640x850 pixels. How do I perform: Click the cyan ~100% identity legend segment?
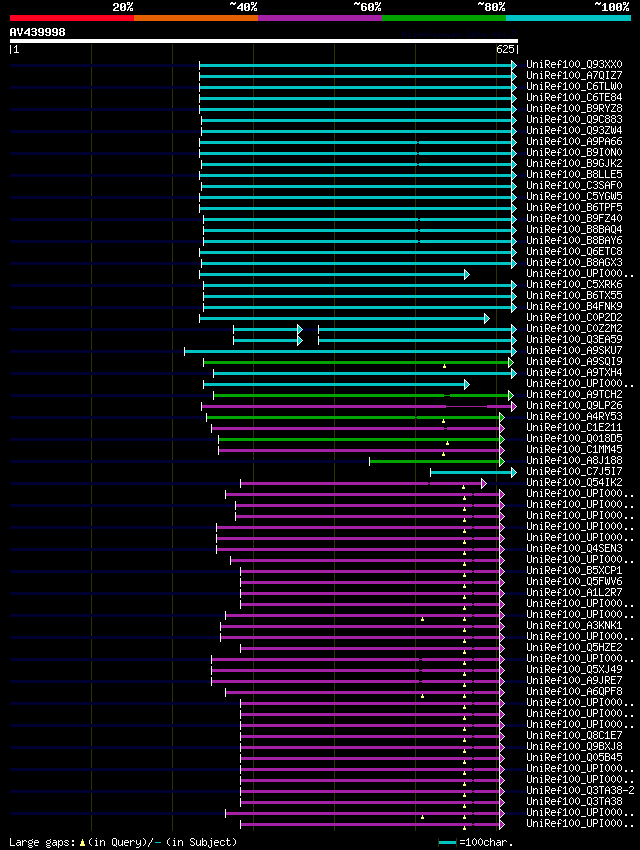568,18
